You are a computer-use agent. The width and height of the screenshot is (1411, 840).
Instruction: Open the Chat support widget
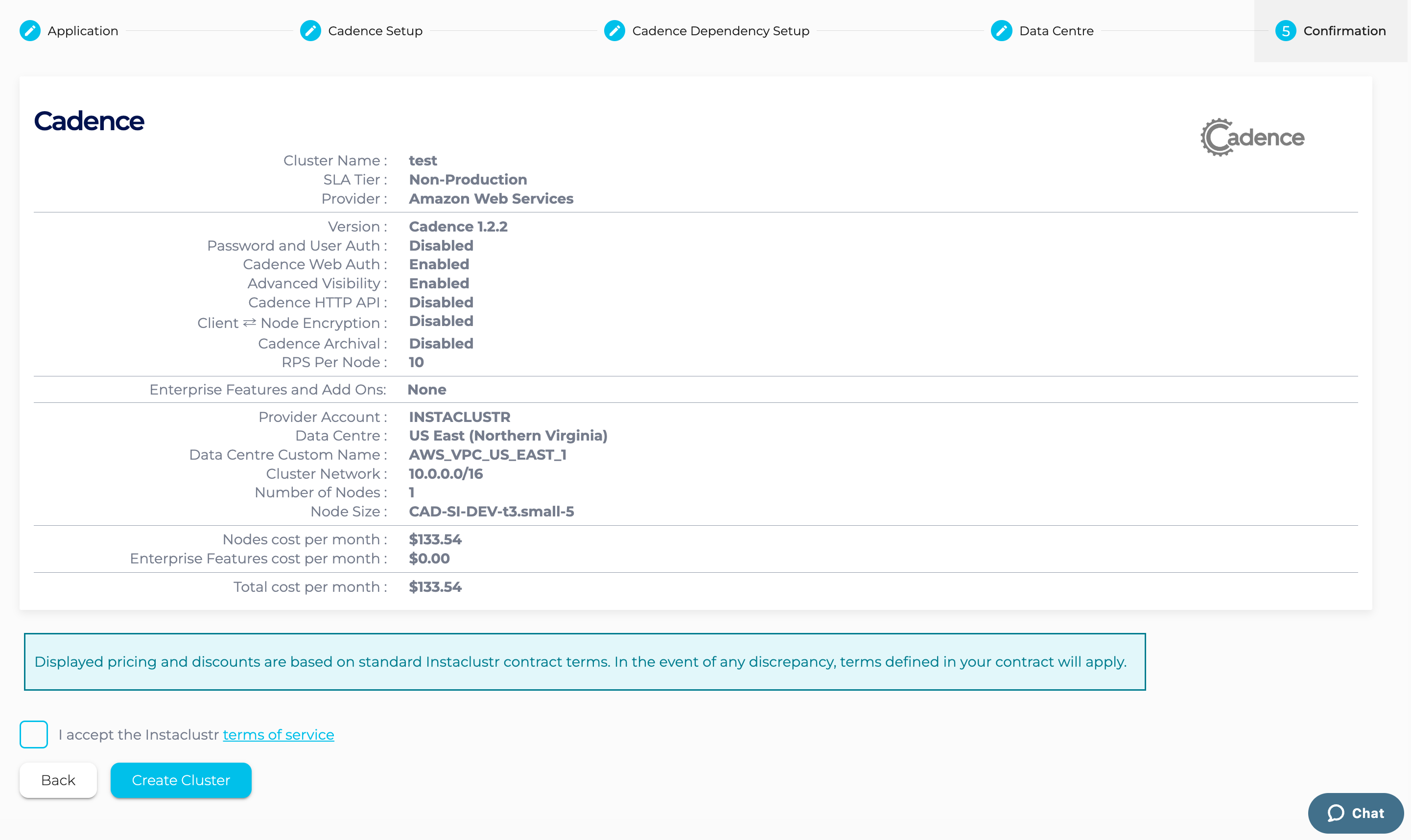coord(1367,813)
